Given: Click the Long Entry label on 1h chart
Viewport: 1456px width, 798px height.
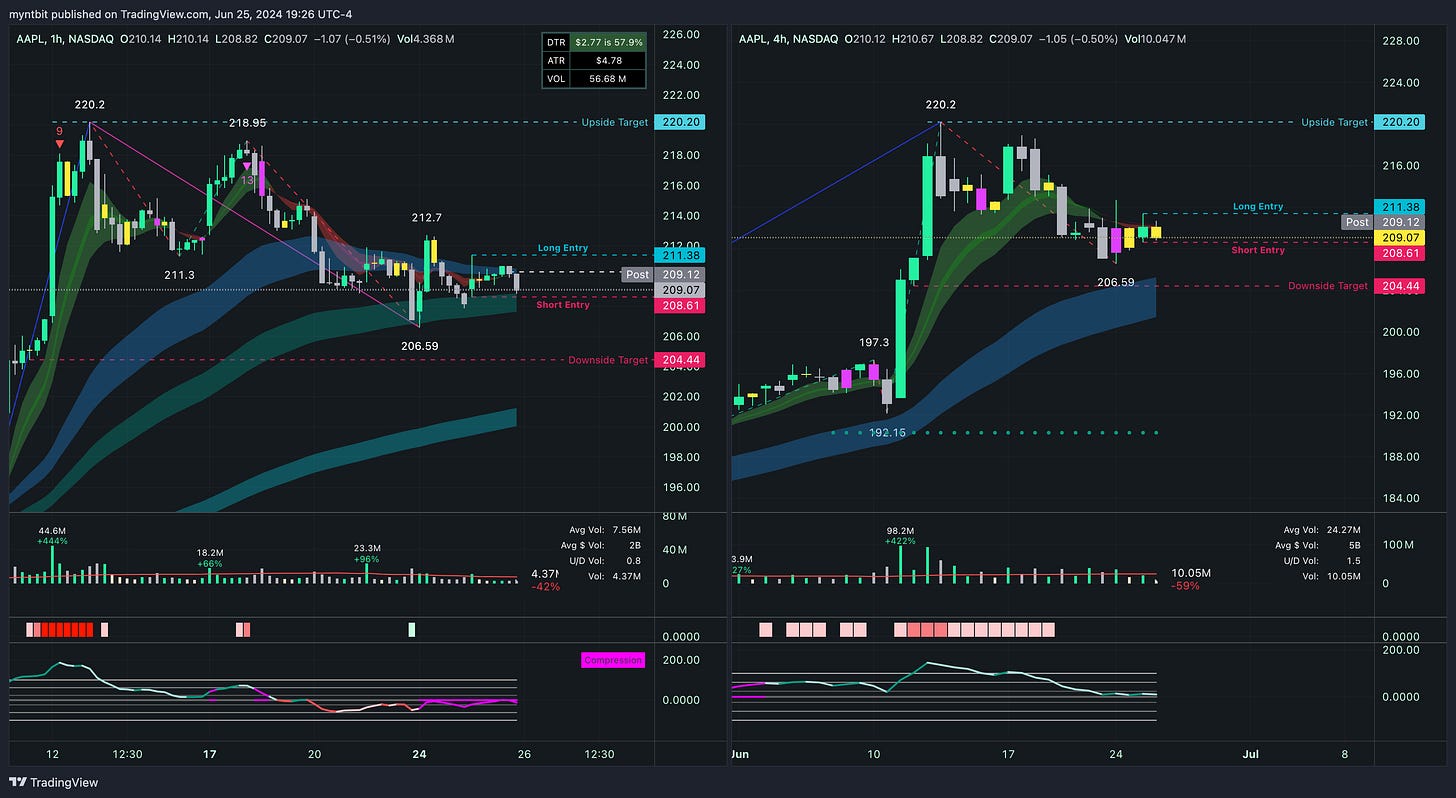Looking at the screenshot, I should [563, 248].
